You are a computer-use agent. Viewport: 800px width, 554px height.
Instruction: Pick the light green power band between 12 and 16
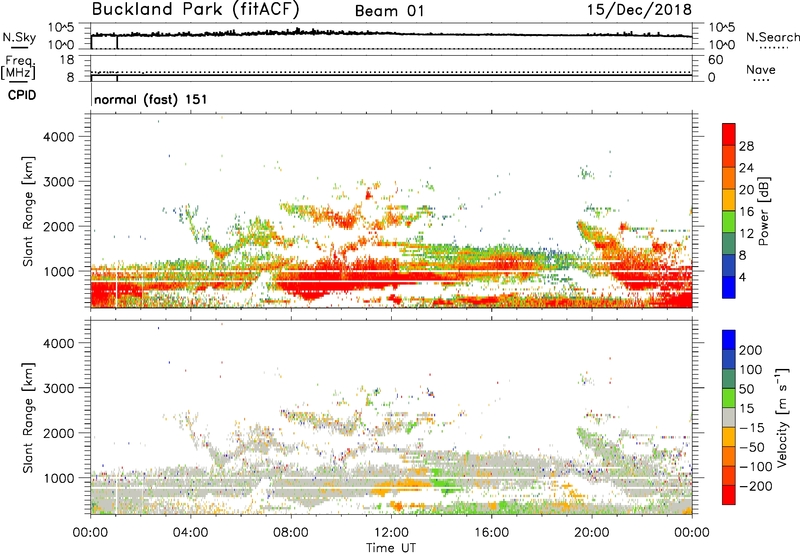coord(729,222)
